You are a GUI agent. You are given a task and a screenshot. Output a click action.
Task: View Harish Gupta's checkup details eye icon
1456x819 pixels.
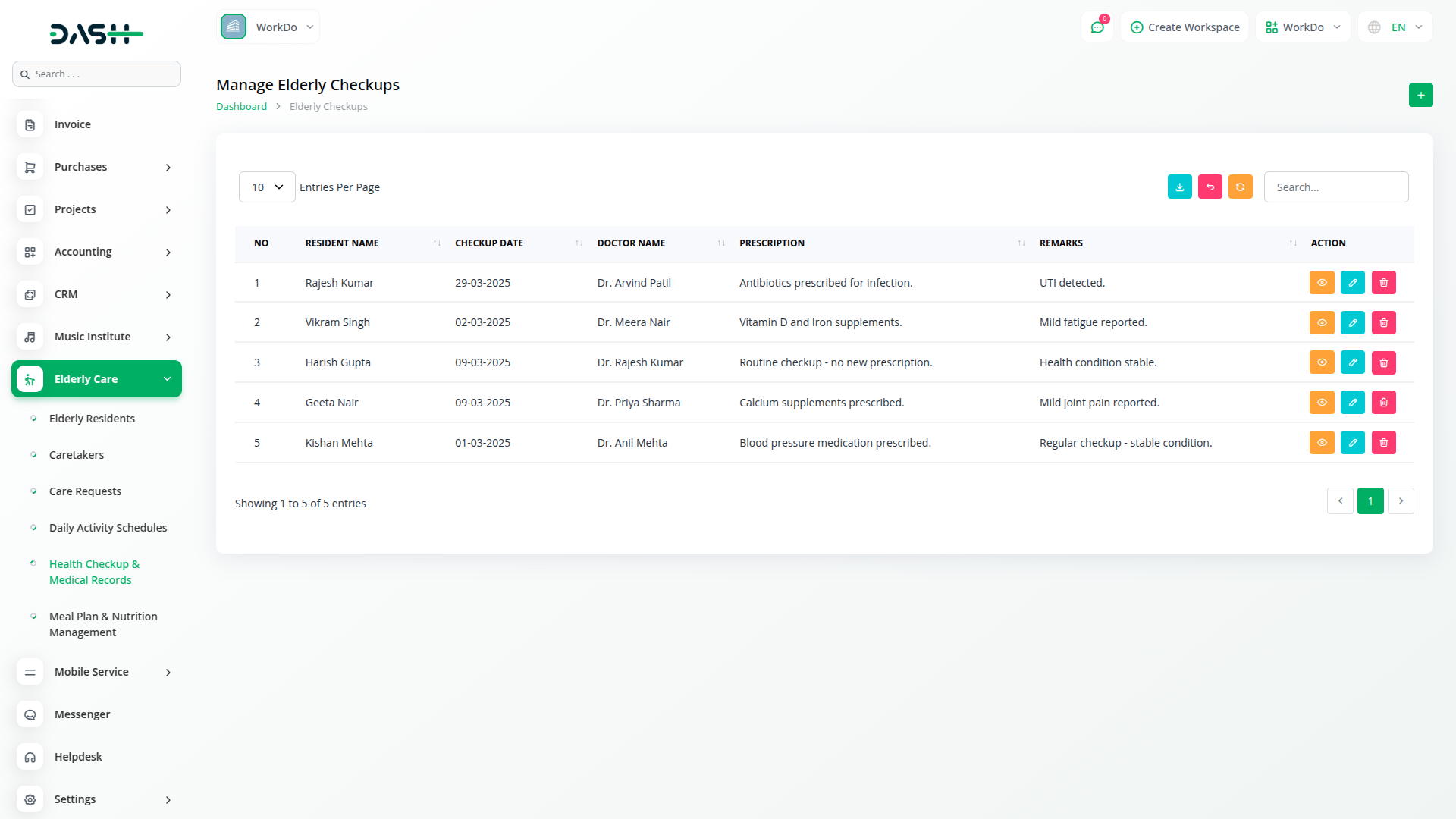tap(1321, 362)
